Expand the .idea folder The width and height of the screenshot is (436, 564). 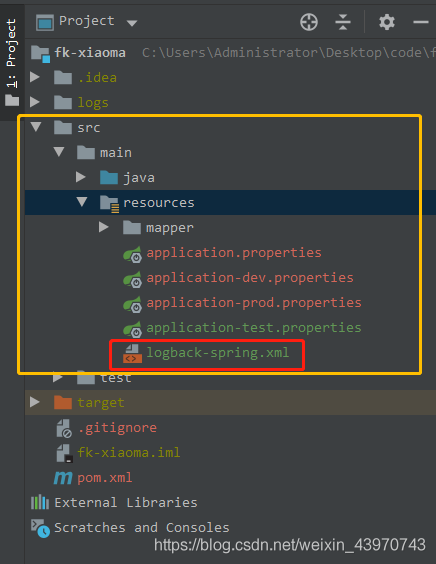click(x=35, y=77)
